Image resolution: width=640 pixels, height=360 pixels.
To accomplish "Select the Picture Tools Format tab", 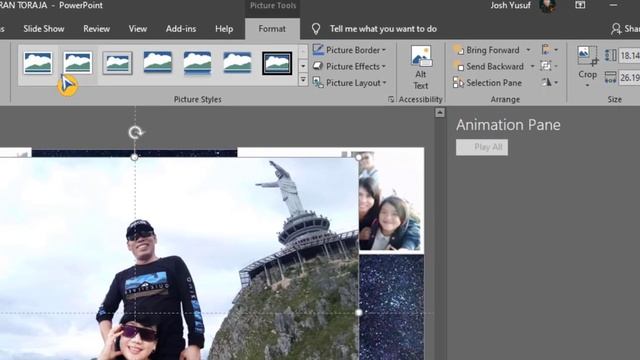I will [x=272, y=29].
